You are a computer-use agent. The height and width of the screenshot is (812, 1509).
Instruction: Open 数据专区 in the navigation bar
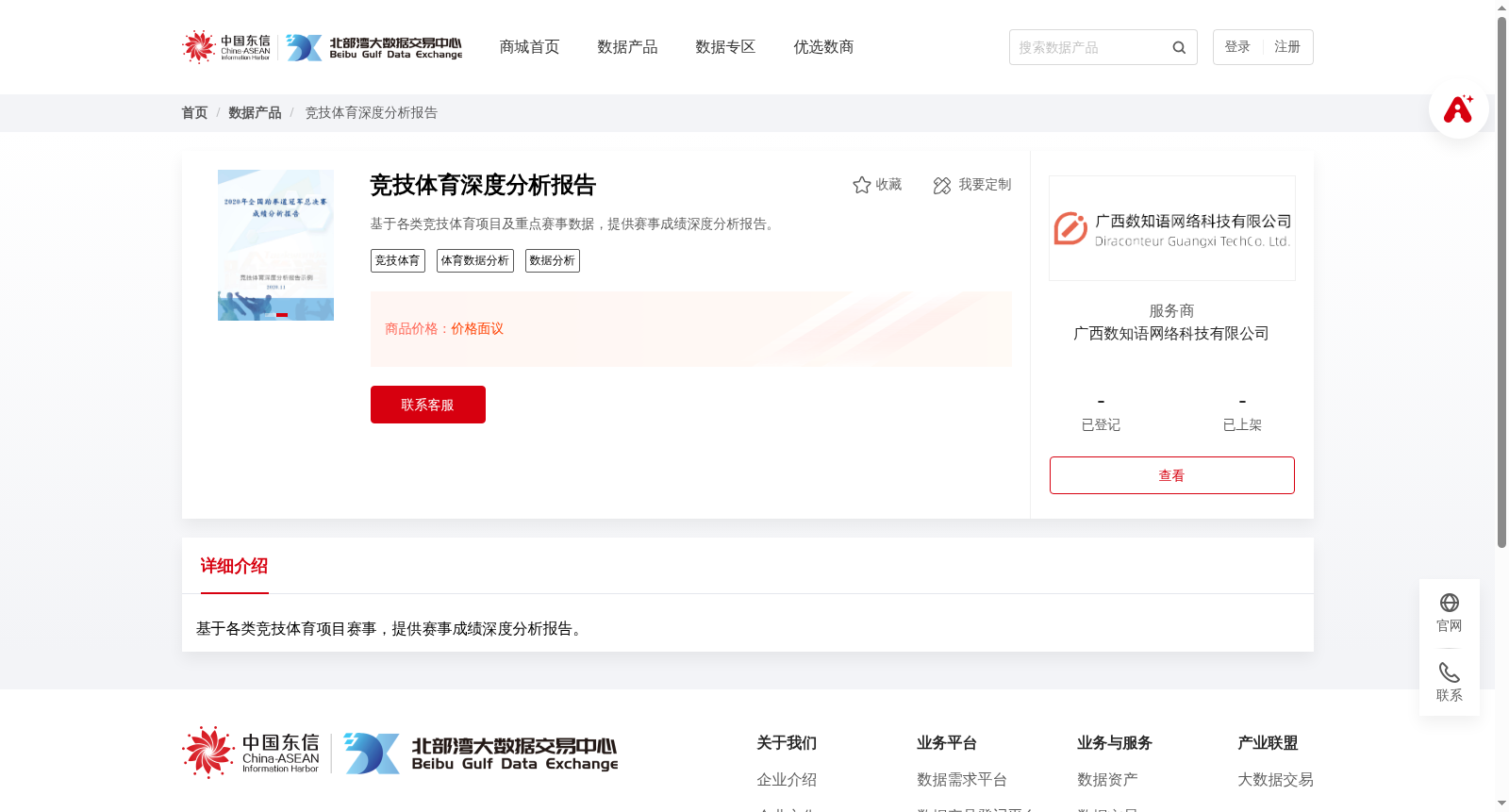[725, 47]
